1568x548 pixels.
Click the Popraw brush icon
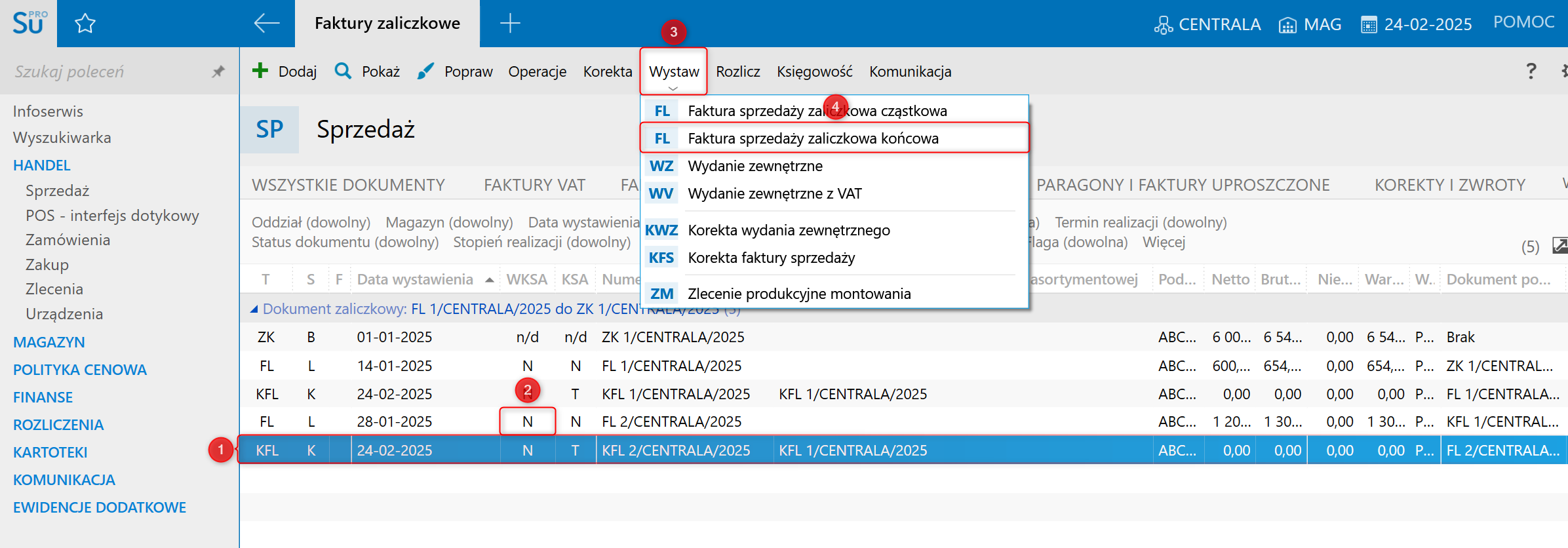425,71
